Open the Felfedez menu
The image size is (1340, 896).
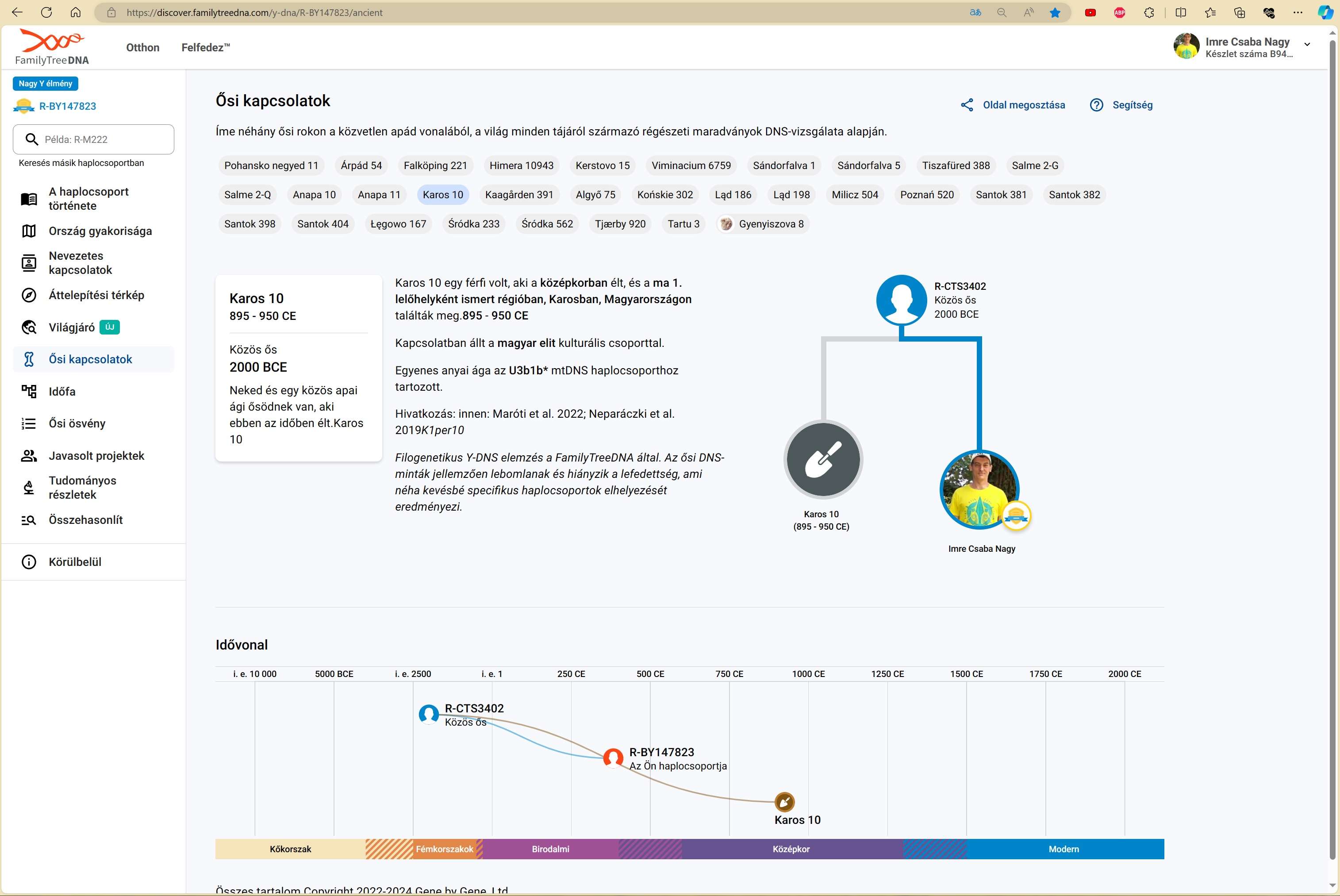[x=205, y=47]
